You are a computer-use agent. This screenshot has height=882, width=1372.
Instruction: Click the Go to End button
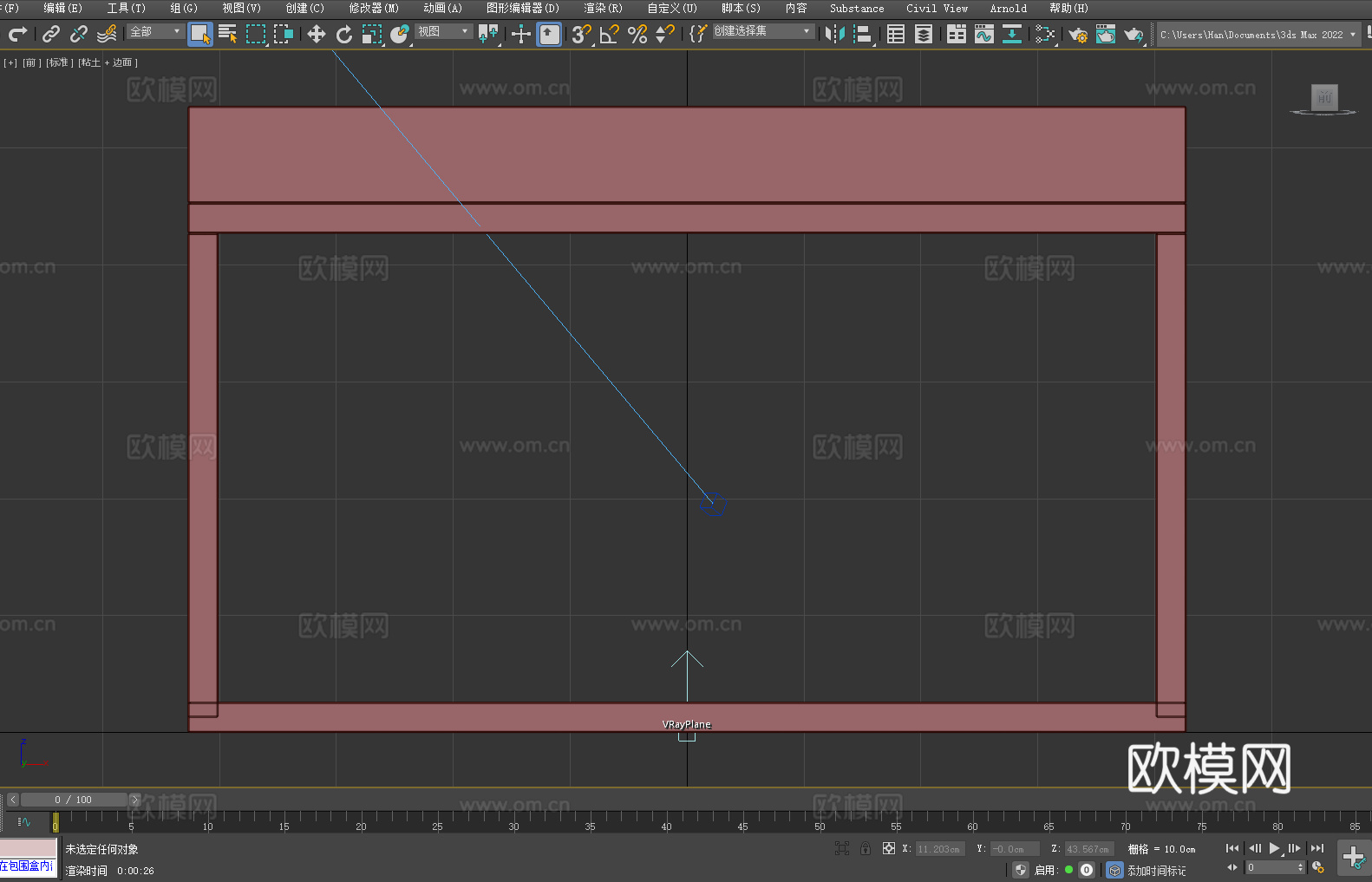[x=1317, y=848]
